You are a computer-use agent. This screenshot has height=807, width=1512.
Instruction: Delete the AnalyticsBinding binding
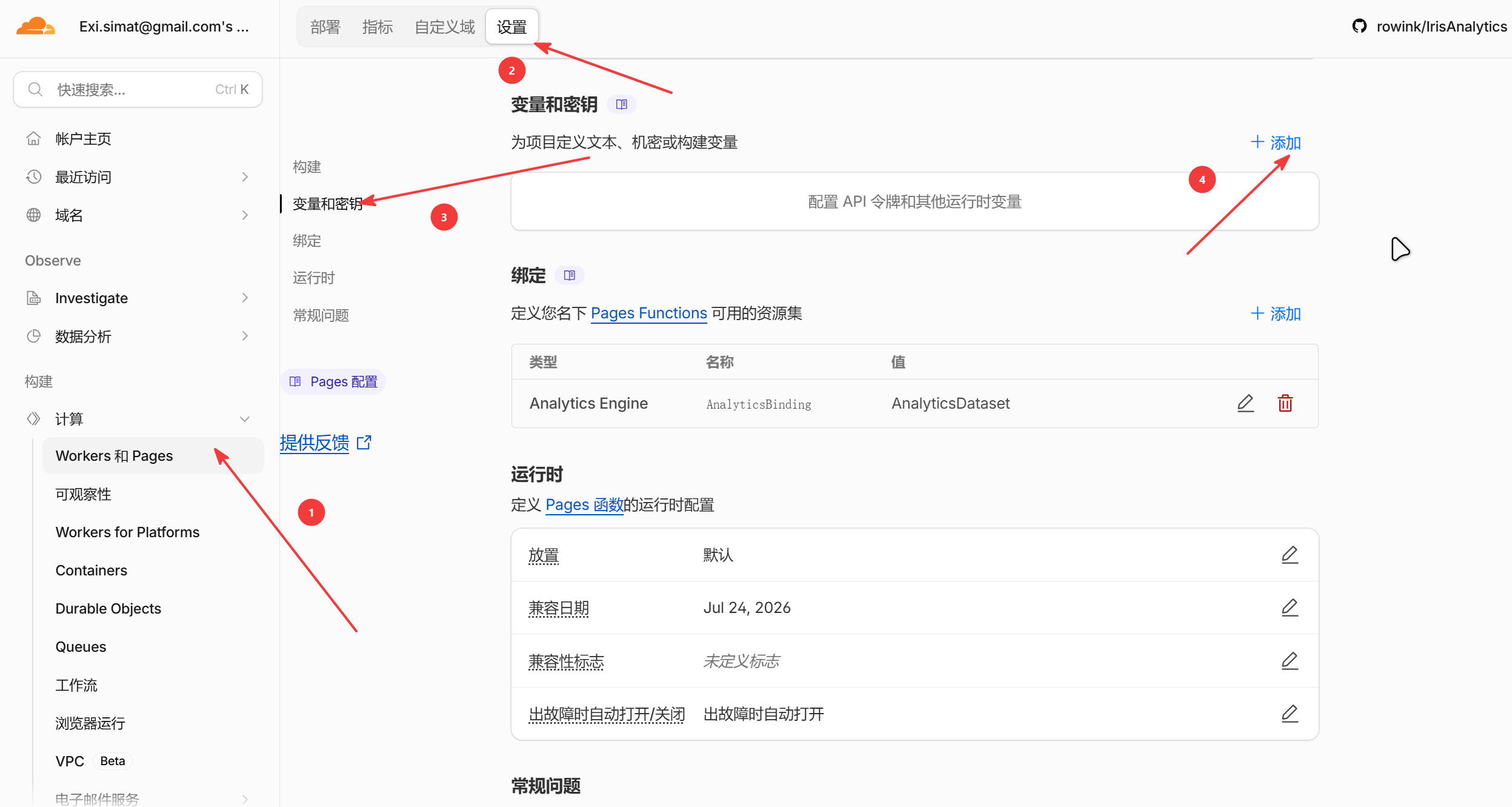coord(1285,403)
